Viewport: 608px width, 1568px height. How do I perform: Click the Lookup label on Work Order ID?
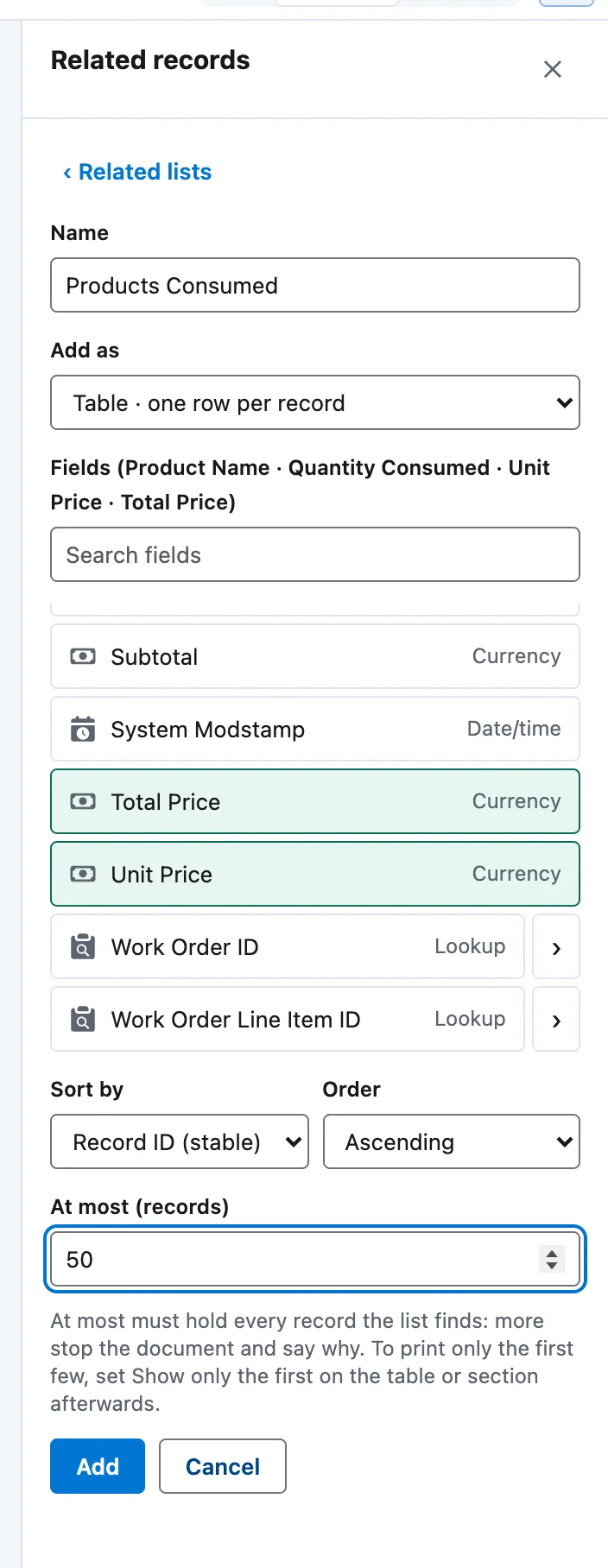[x=470, y=946]
